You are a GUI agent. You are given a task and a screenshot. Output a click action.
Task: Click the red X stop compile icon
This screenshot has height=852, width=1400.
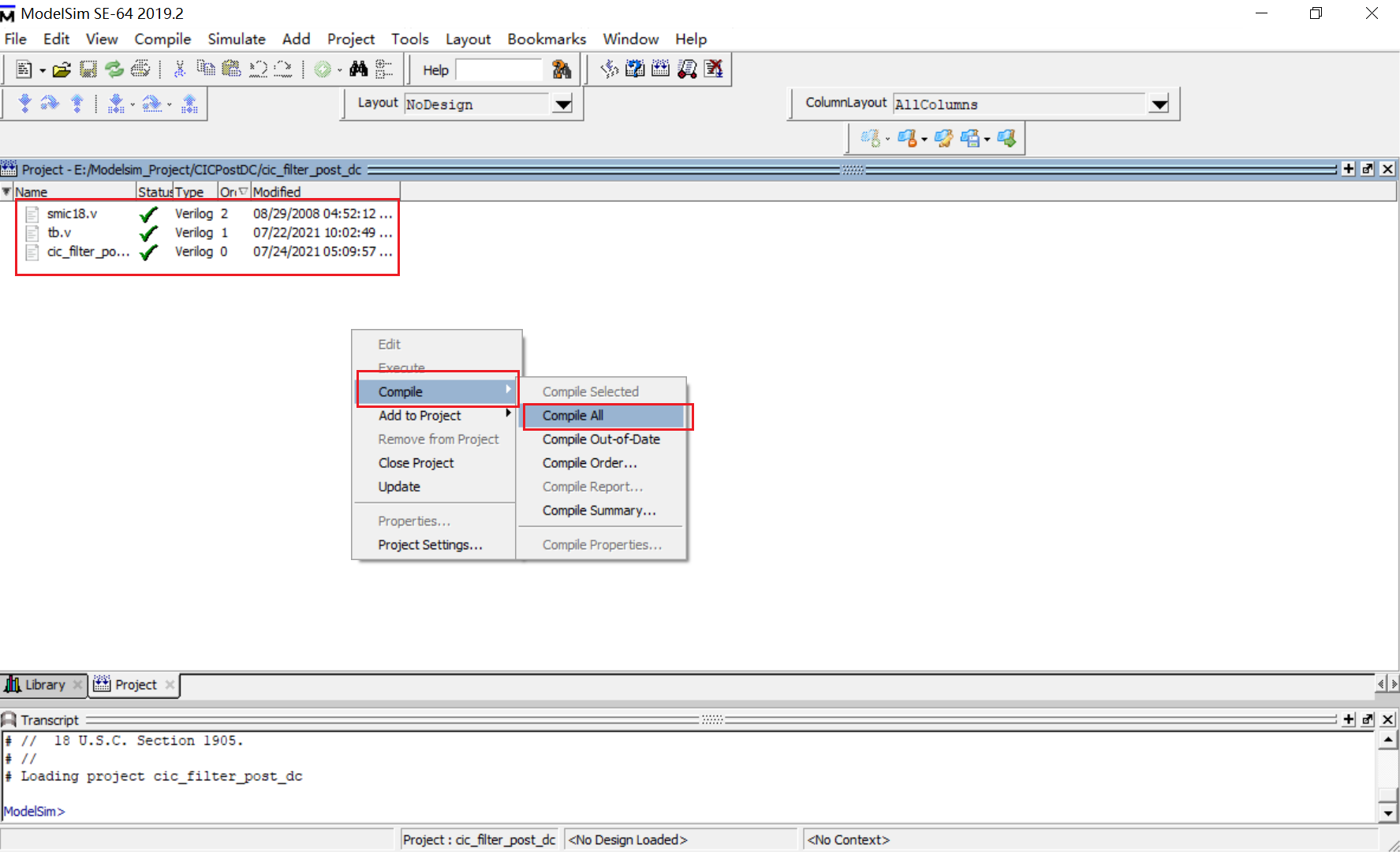click(714, 69)
